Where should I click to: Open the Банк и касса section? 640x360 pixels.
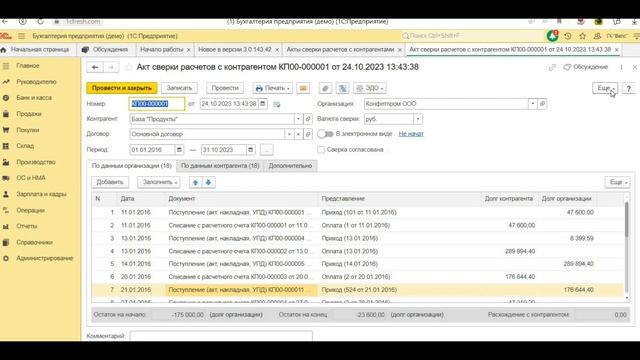pos(34,98)
